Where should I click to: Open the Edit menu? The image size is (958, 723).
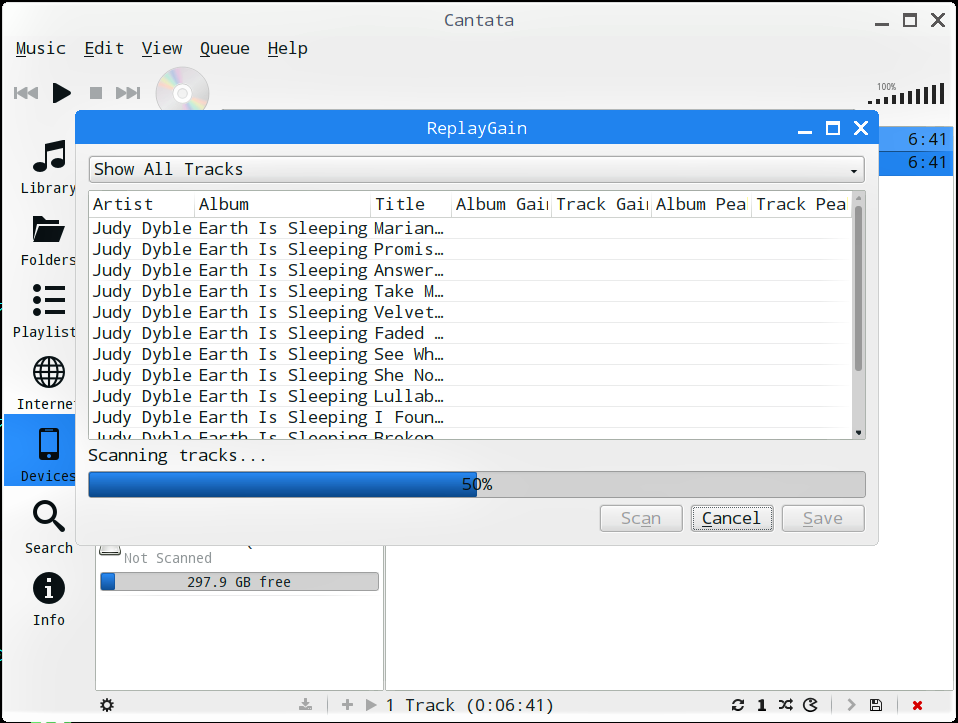pos(104,48)
